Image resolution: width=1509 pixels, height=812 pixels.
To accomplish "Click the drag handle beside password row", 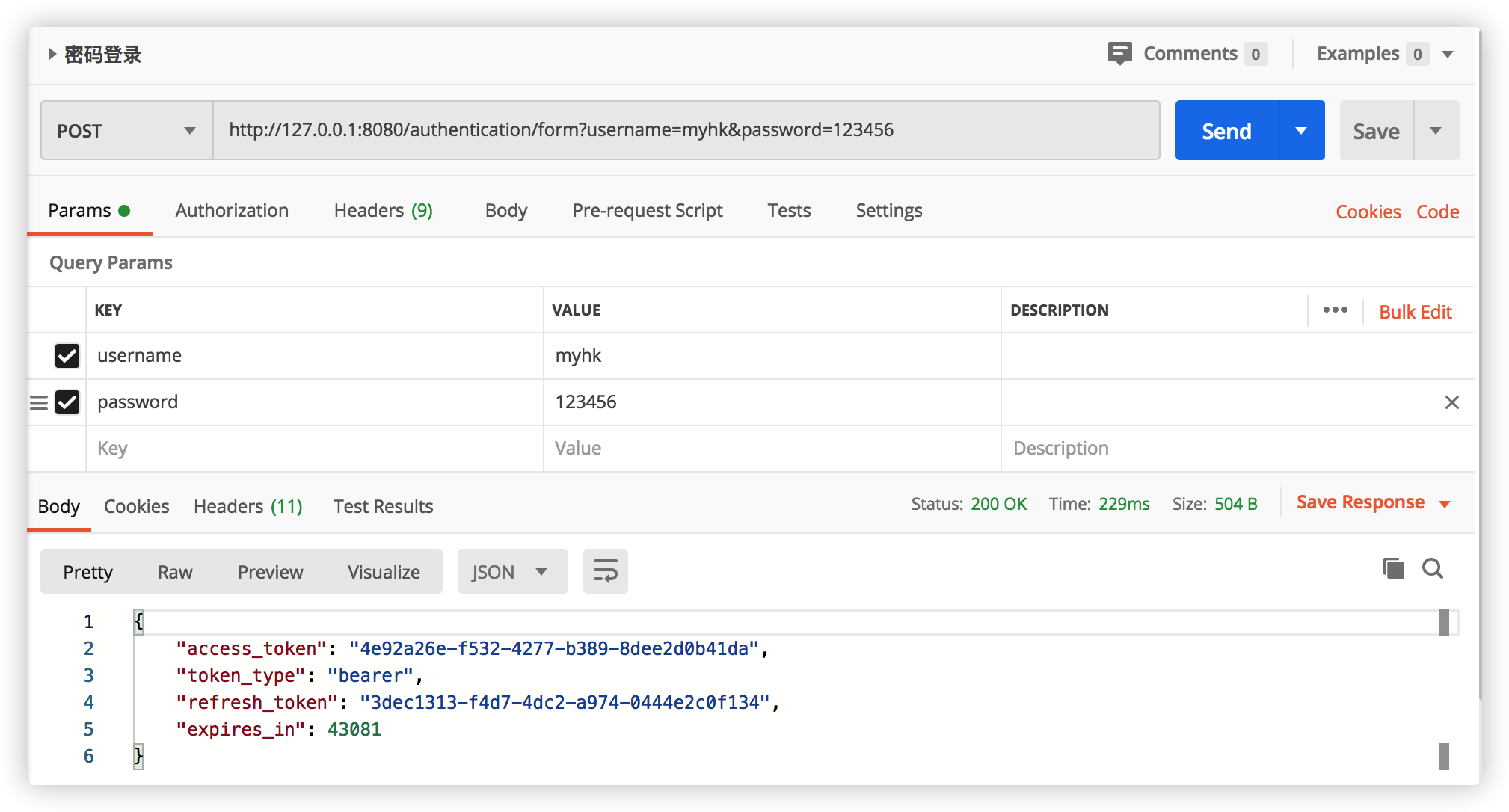I will coord(39,403).
